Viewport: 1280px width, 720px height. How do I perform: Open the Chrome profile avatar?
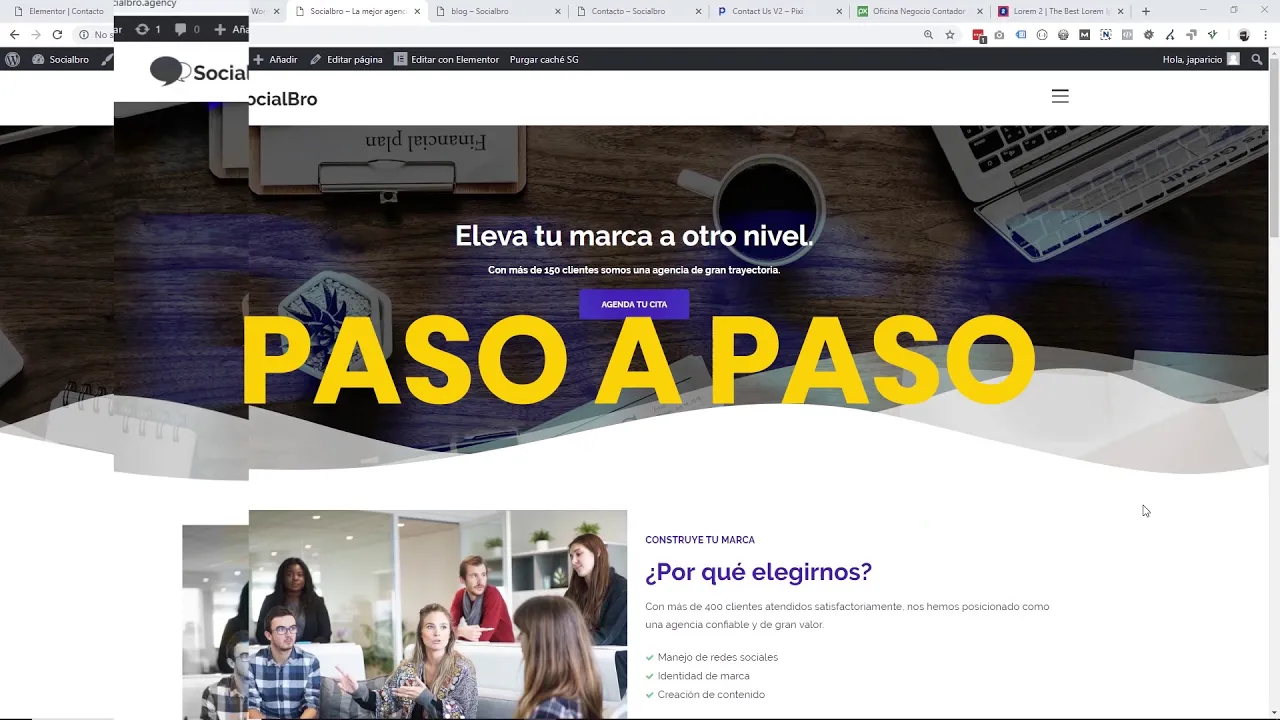tap(1244, 35)
